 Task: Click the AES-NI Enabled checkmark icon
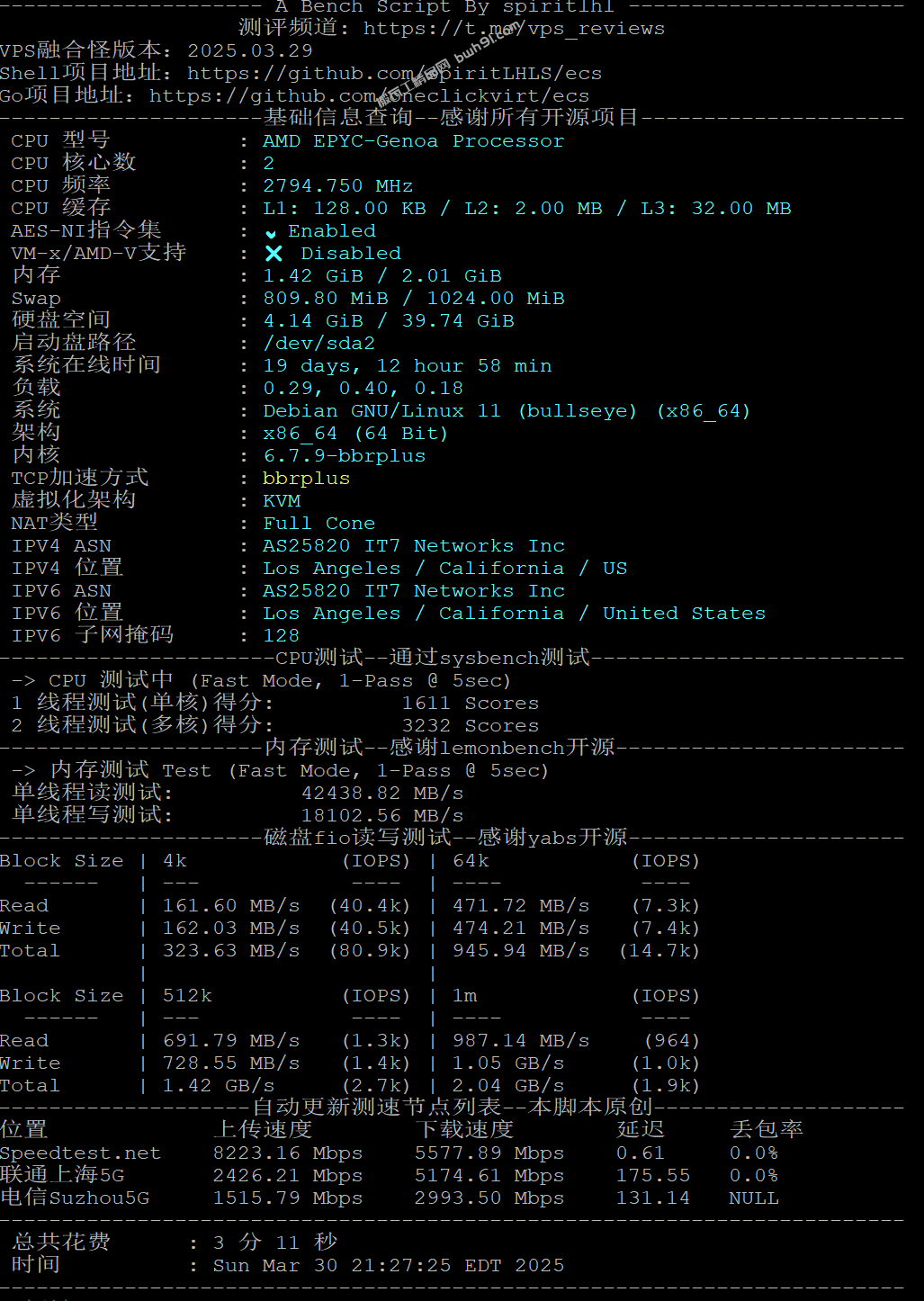click(x=271, y=233)
